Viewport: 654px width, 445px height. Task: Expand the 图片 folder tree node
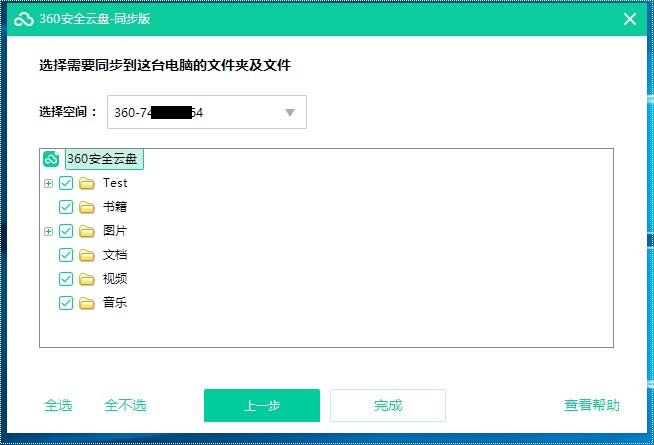[48, 231]
